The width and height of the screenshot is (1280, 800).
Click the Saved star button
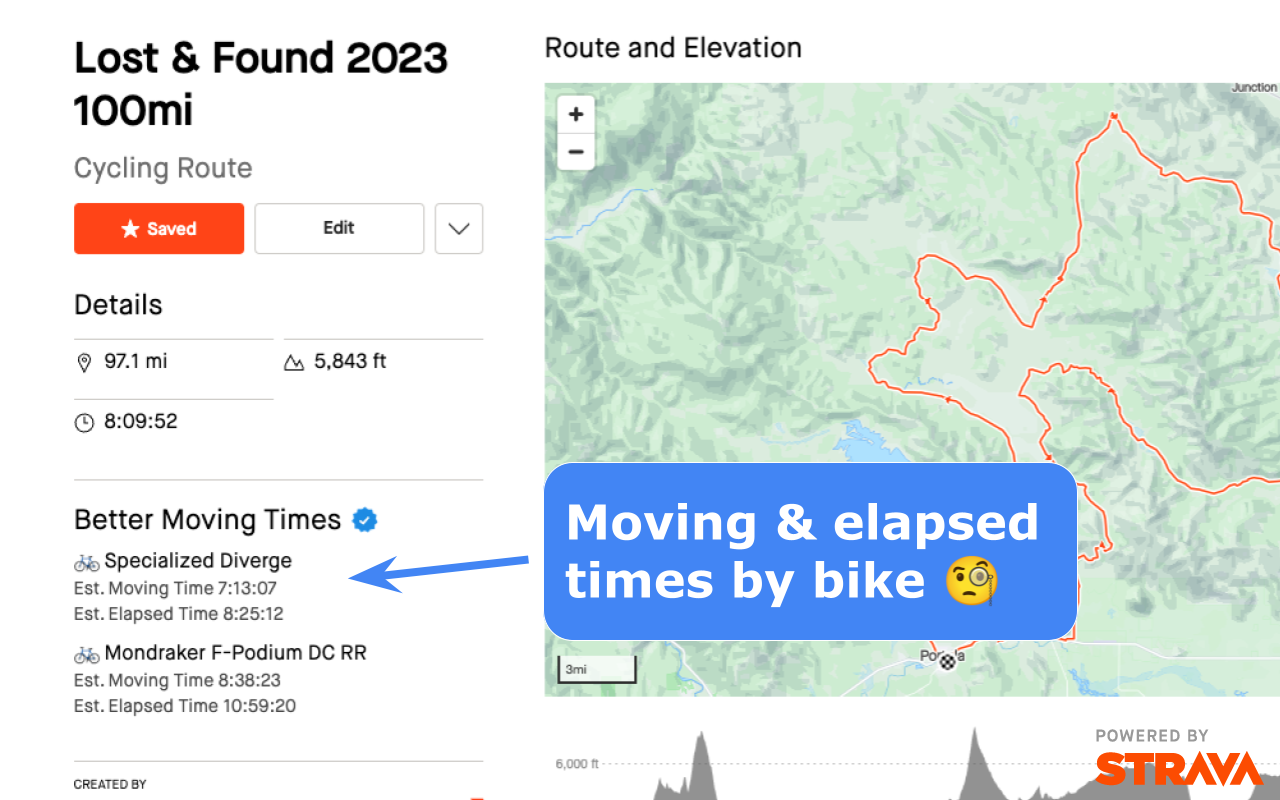point(159,229)
